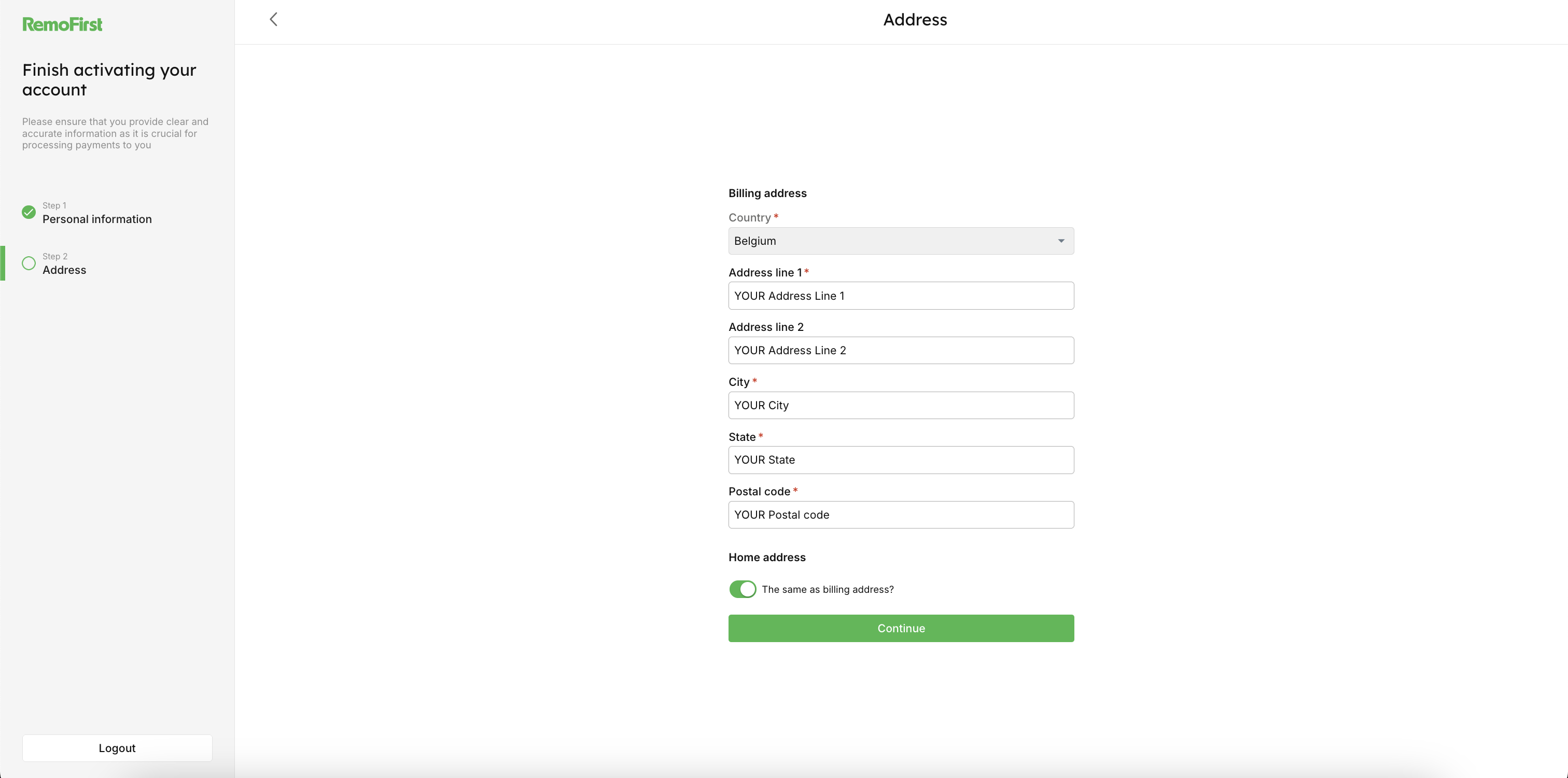Screen dimensions: 1568x778
Task: Click the back arrow icon
Action: tap(273, 20)
